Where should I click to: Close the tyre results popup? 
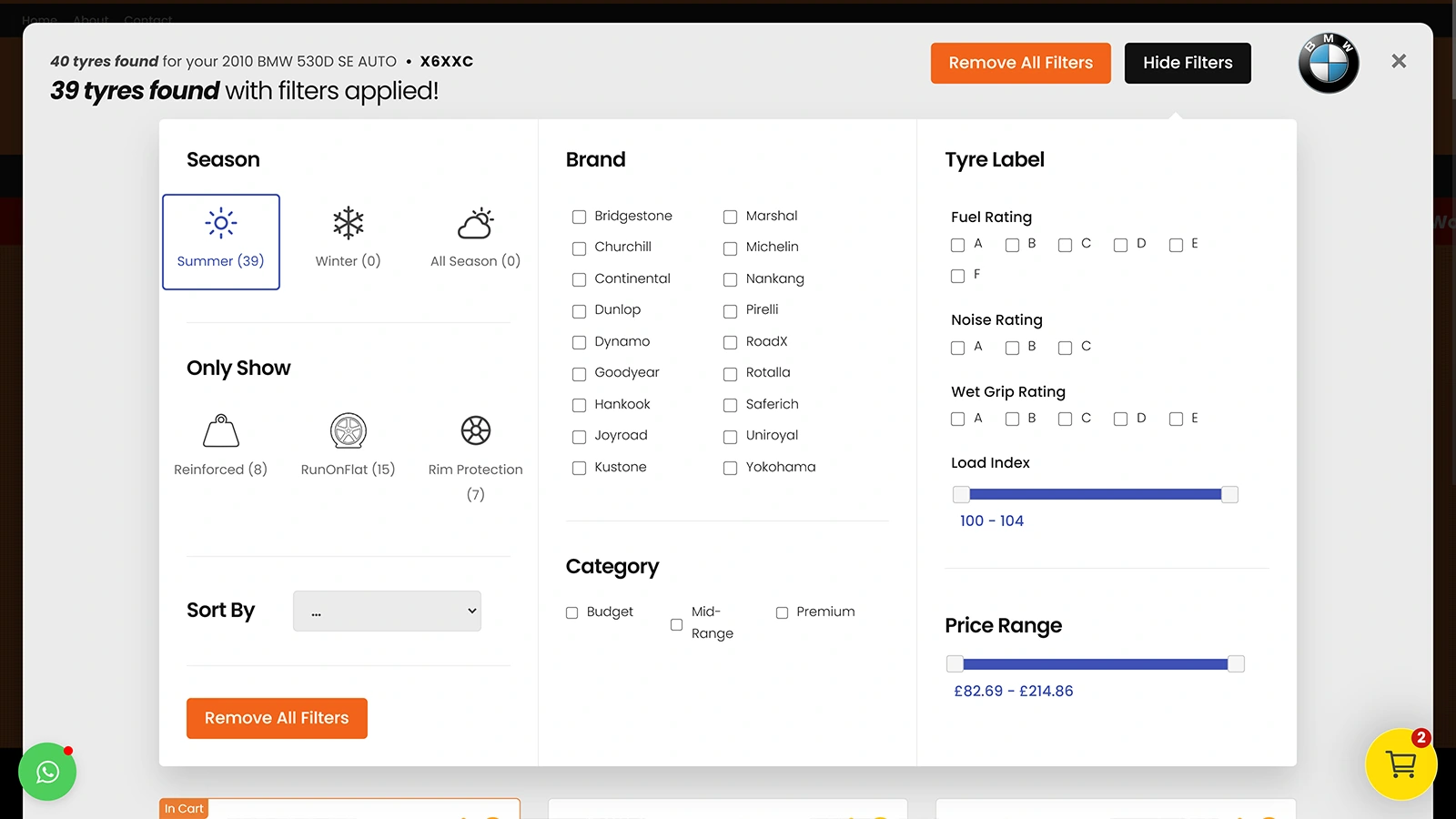[1399, 61]
